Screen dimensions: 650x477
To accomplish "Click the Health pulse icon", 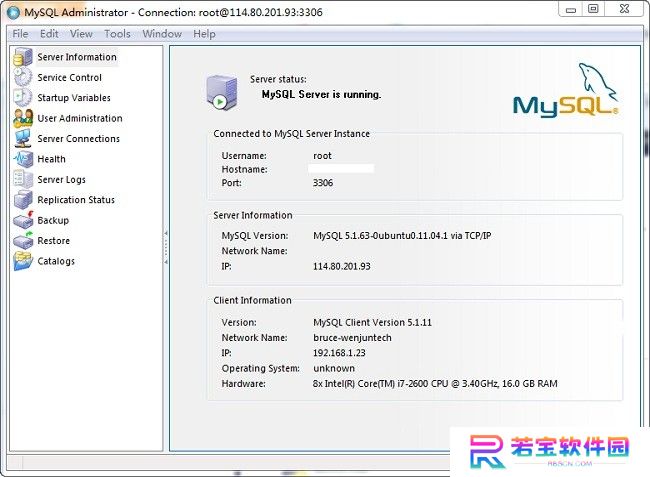I will (x=23, y=159).
